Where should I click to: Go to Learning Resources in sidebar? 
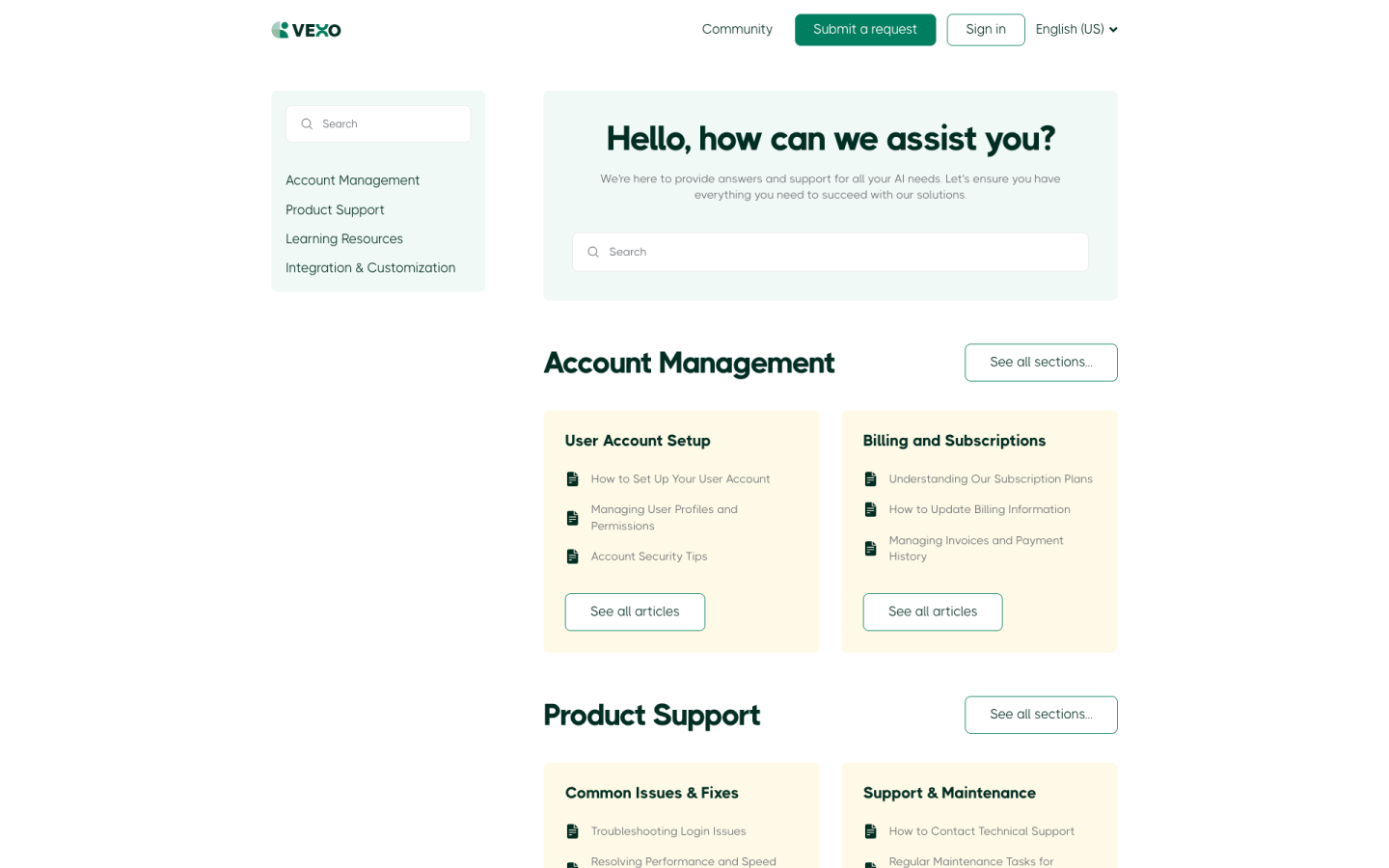click(344, 239)
